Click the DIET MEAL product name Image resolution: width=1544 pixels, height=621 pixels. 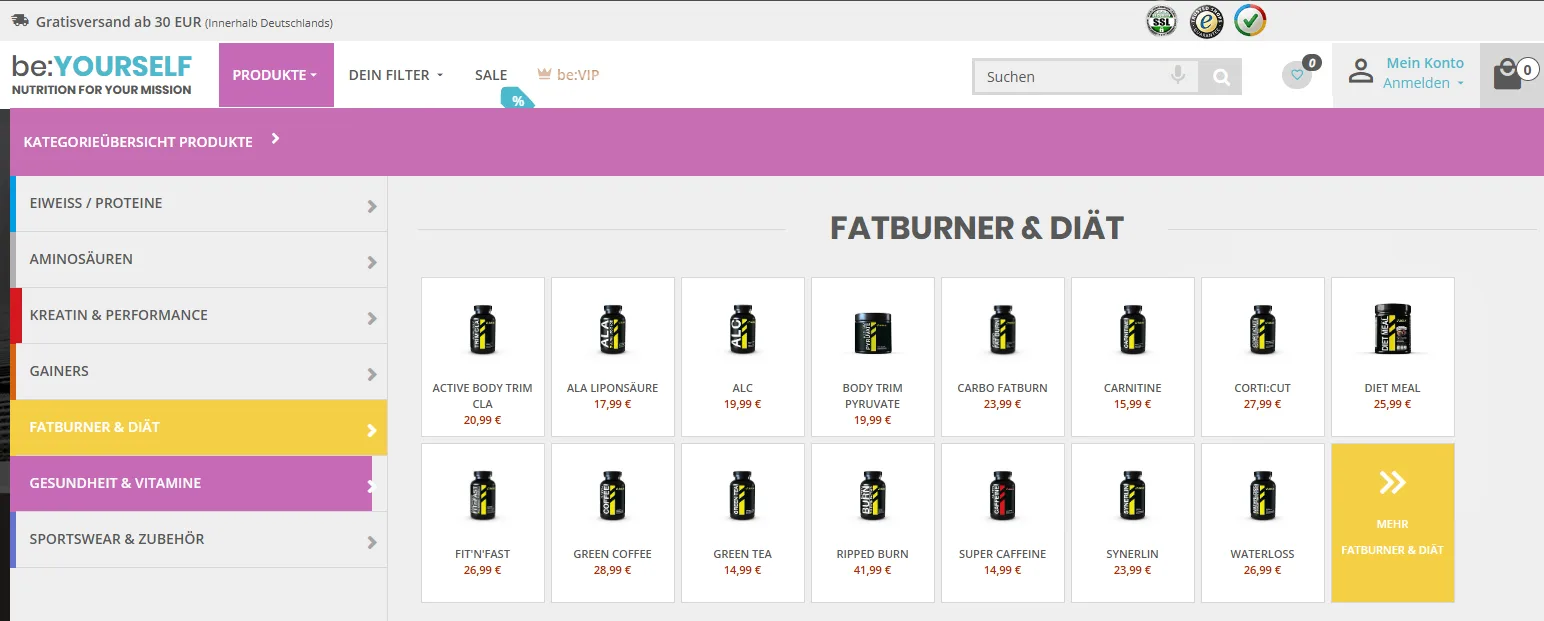tap(1392, 388)
